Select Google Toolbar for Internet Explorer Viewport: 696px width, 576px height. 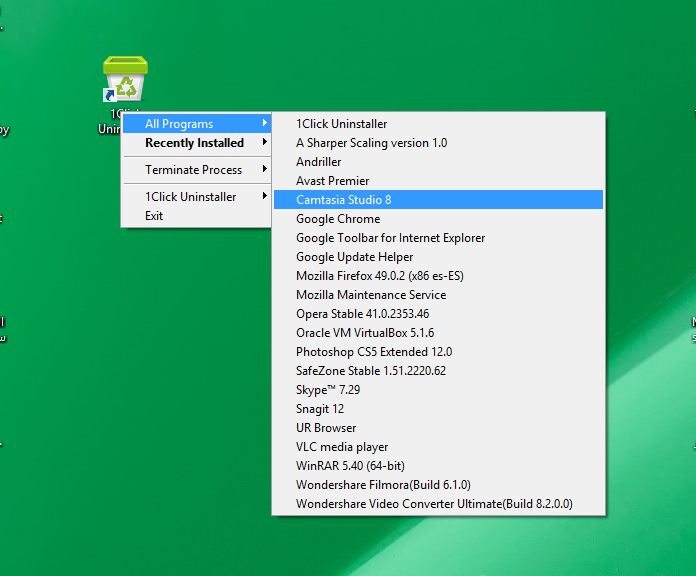coord(390,238)
